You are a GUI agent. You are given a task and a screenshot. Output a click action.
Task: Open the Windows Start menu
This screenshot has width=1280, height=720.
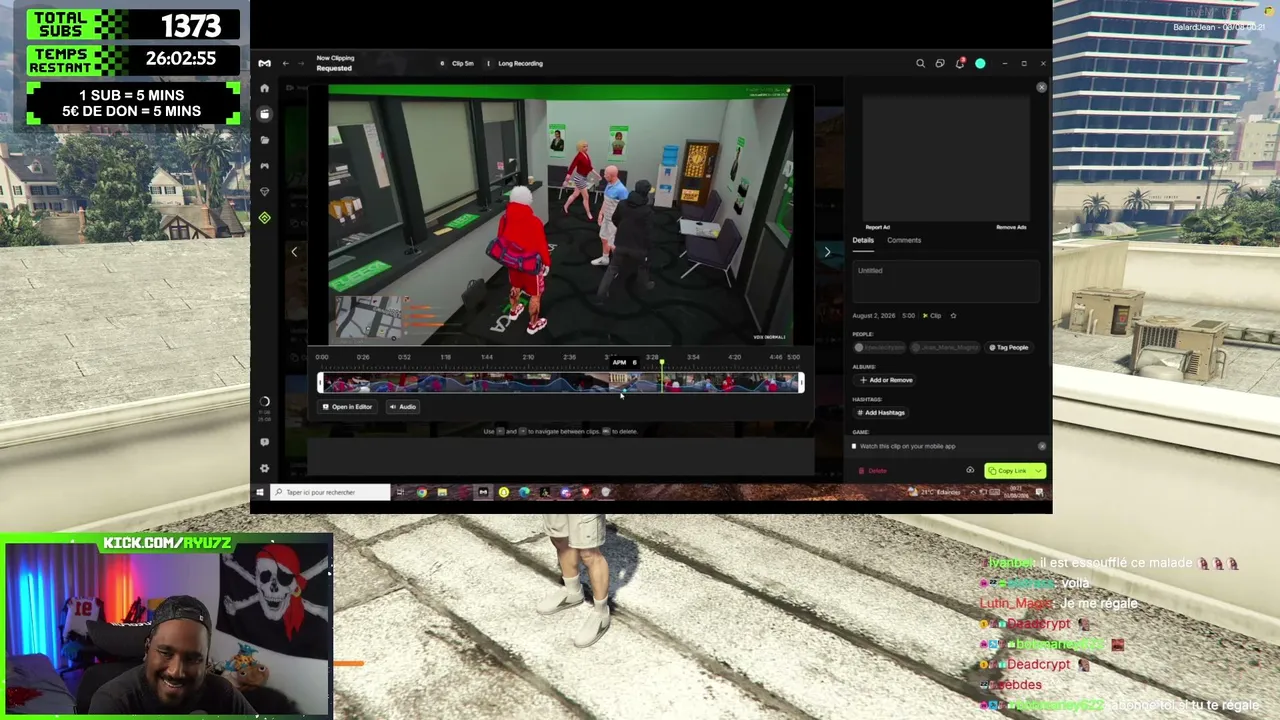(x=260, y=492)
